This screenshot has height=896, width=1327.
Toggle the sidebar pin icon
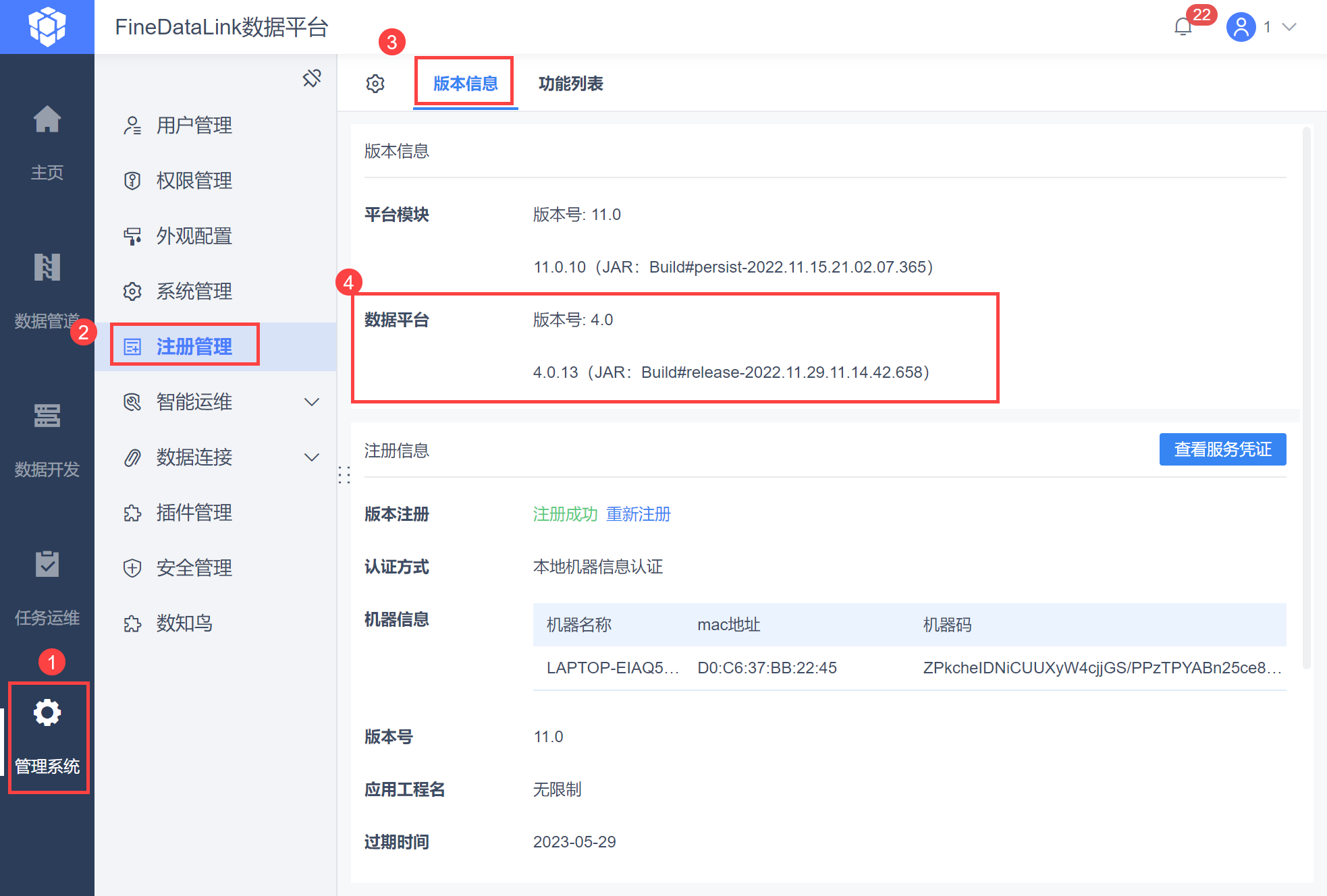point(312,78)
